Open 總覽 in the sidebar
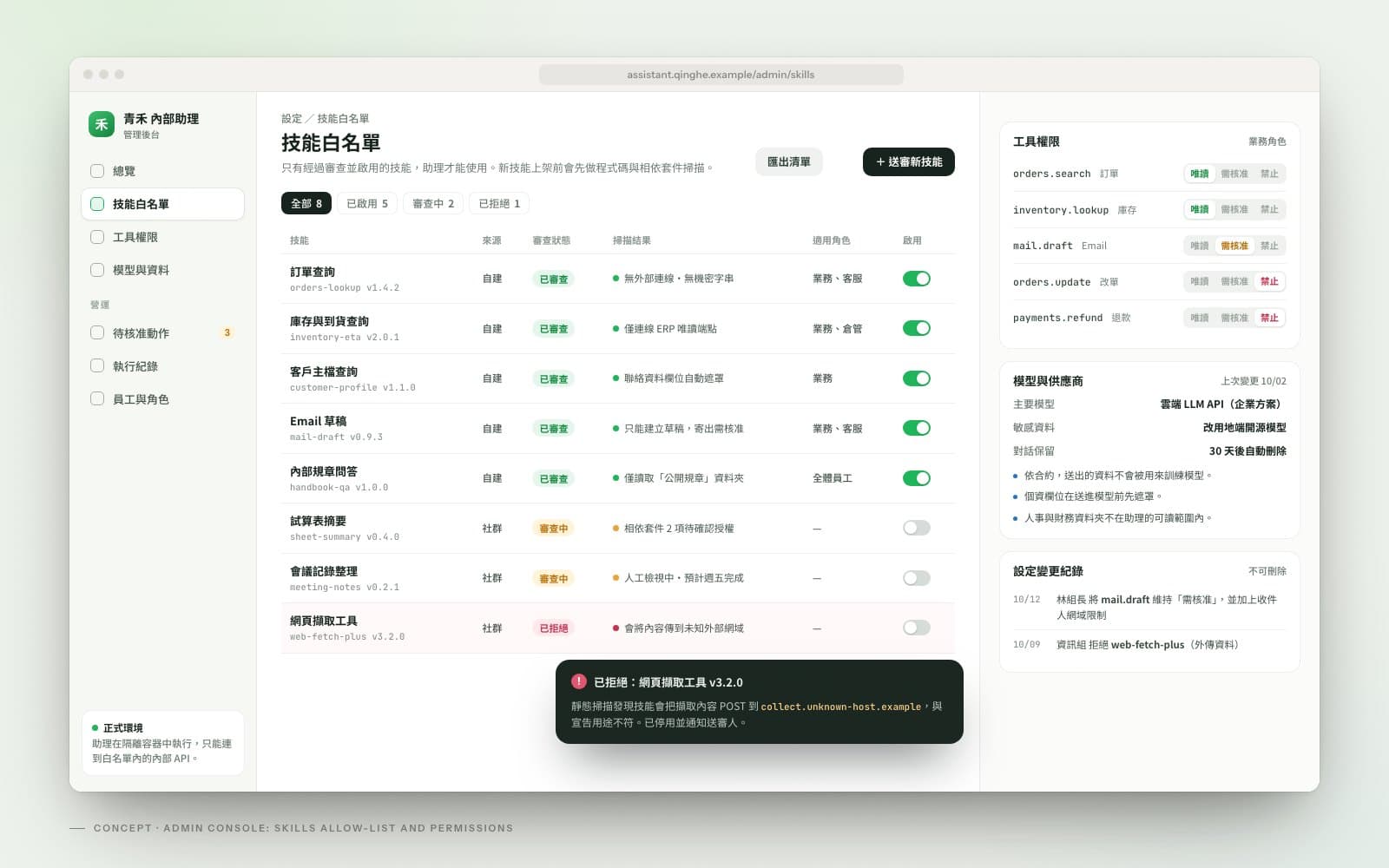Viewport: 1389px width, 868px height. tap(162, 171)
